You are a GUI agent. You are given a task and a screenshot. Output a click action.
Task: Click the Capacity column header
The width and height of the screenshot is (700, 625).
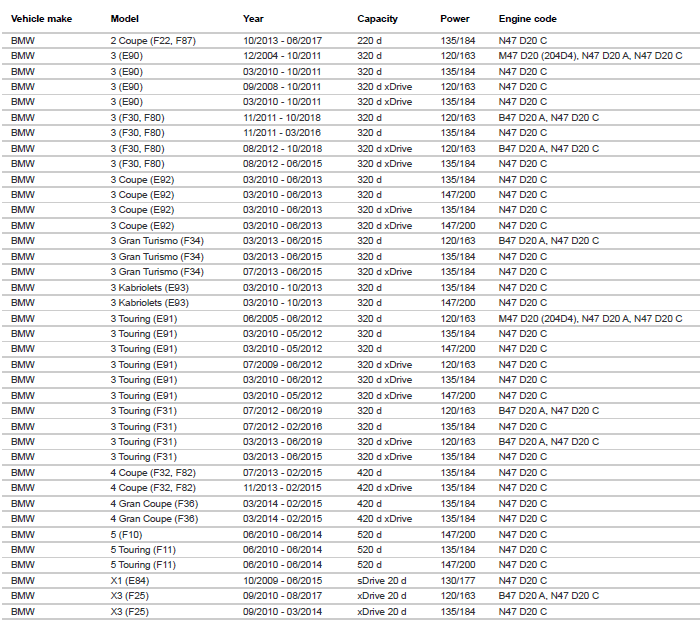click(x=377, y=19)
